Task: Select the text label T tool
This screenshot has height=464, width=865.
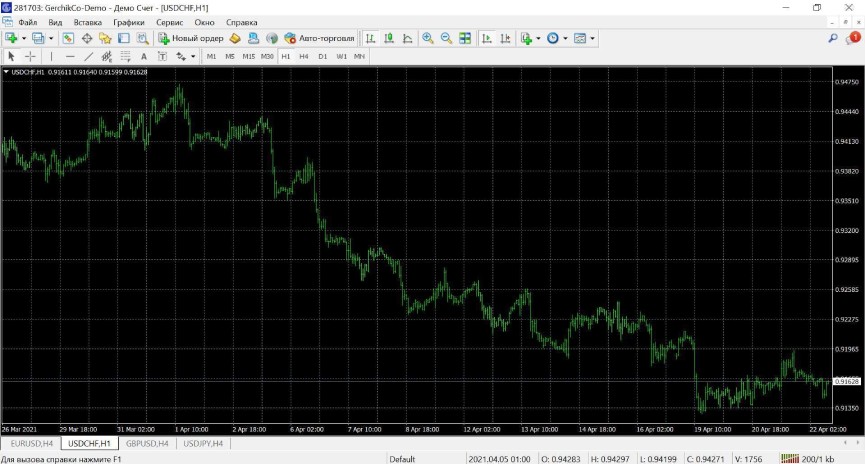Action: tap(162, 56)
